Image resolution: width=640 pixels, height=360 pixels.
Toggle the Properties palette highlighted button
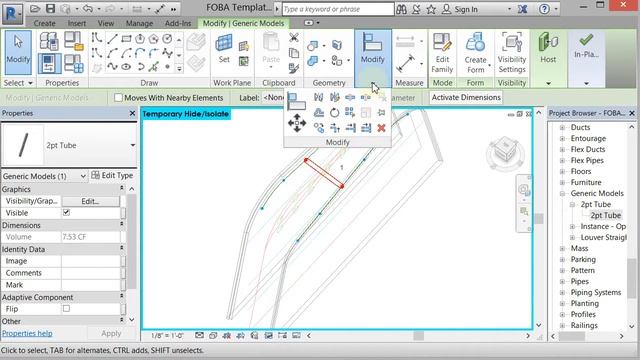point(49,64)
